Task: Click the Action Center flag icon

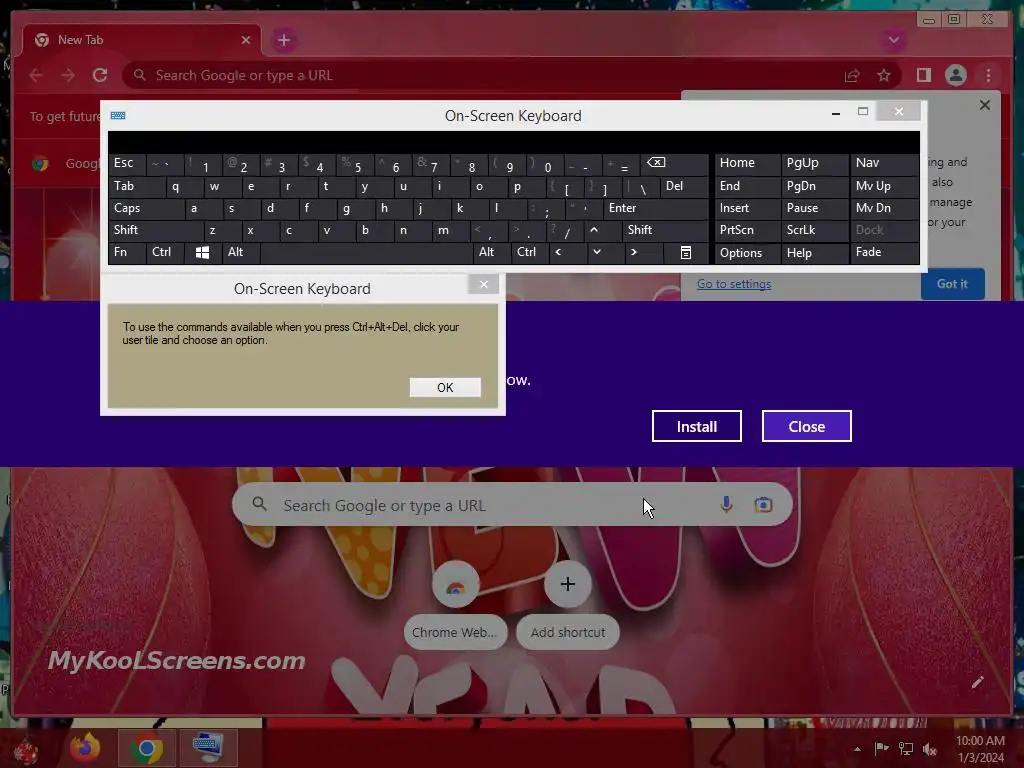Action: click(x=881, y=749)
